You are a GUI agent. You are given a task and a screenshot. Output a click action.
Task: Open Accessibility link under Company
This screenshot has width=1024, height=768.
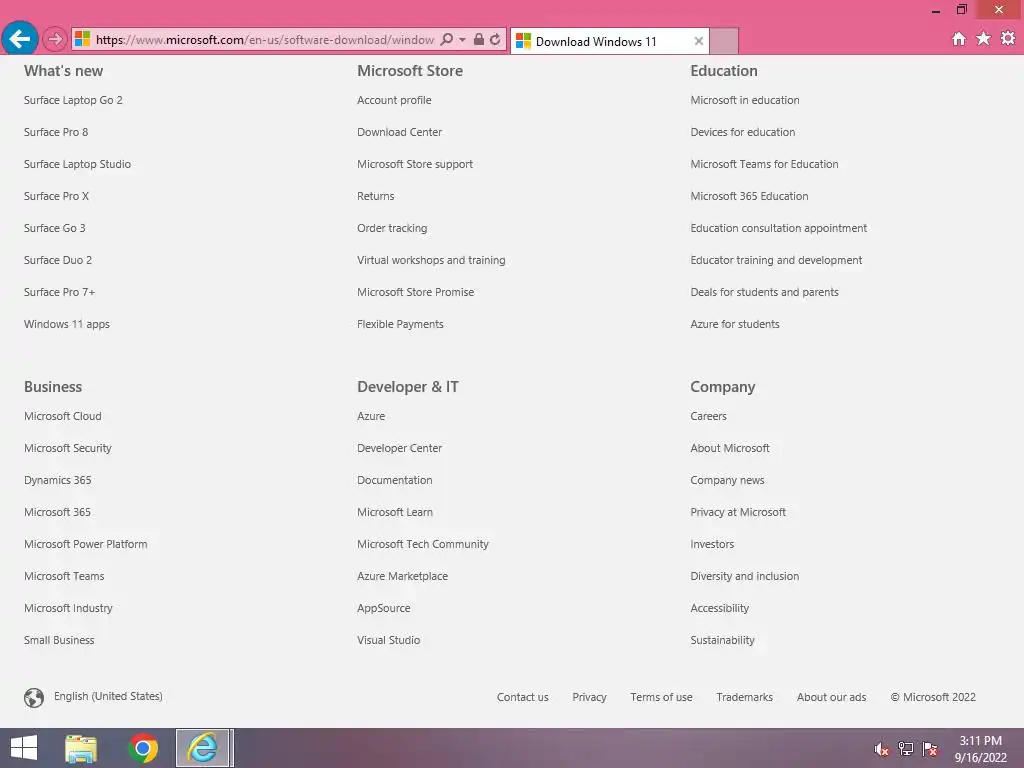(719, 608)
